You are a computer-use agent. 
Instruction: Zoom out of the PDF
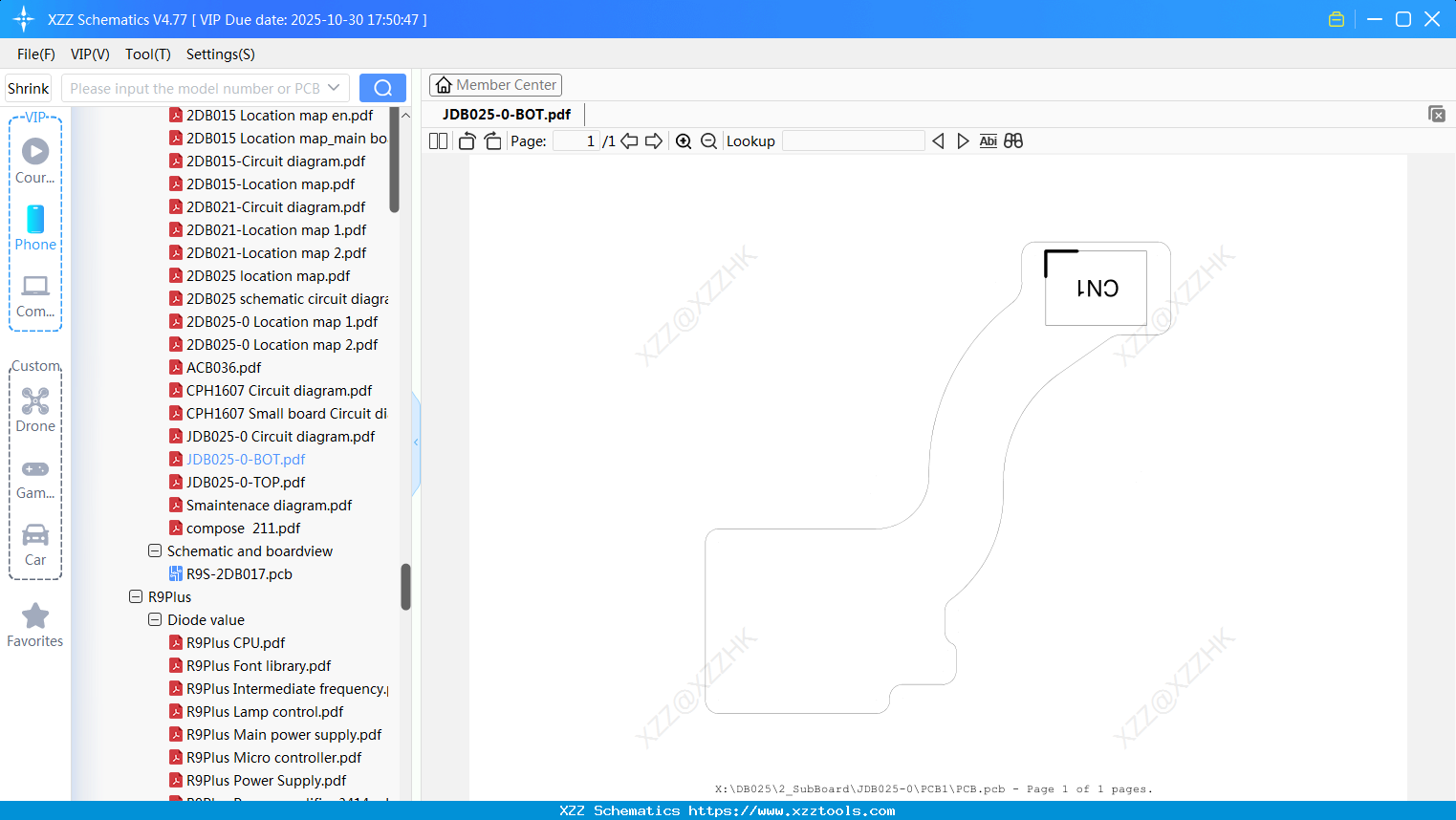pyautogui.click(x=708, y=141)
